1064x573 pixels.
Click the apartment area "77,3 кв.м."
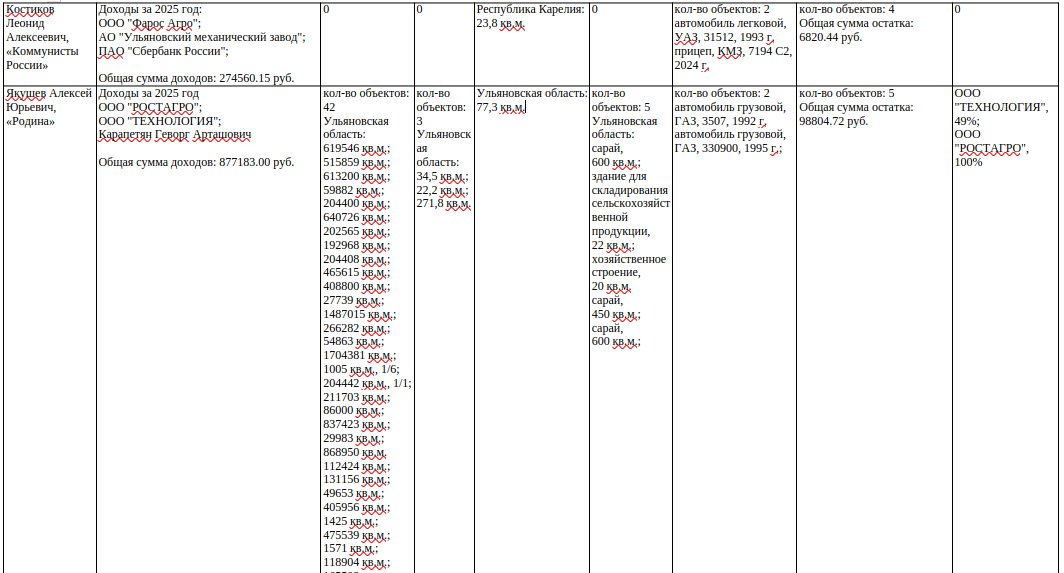pos(501,107)
